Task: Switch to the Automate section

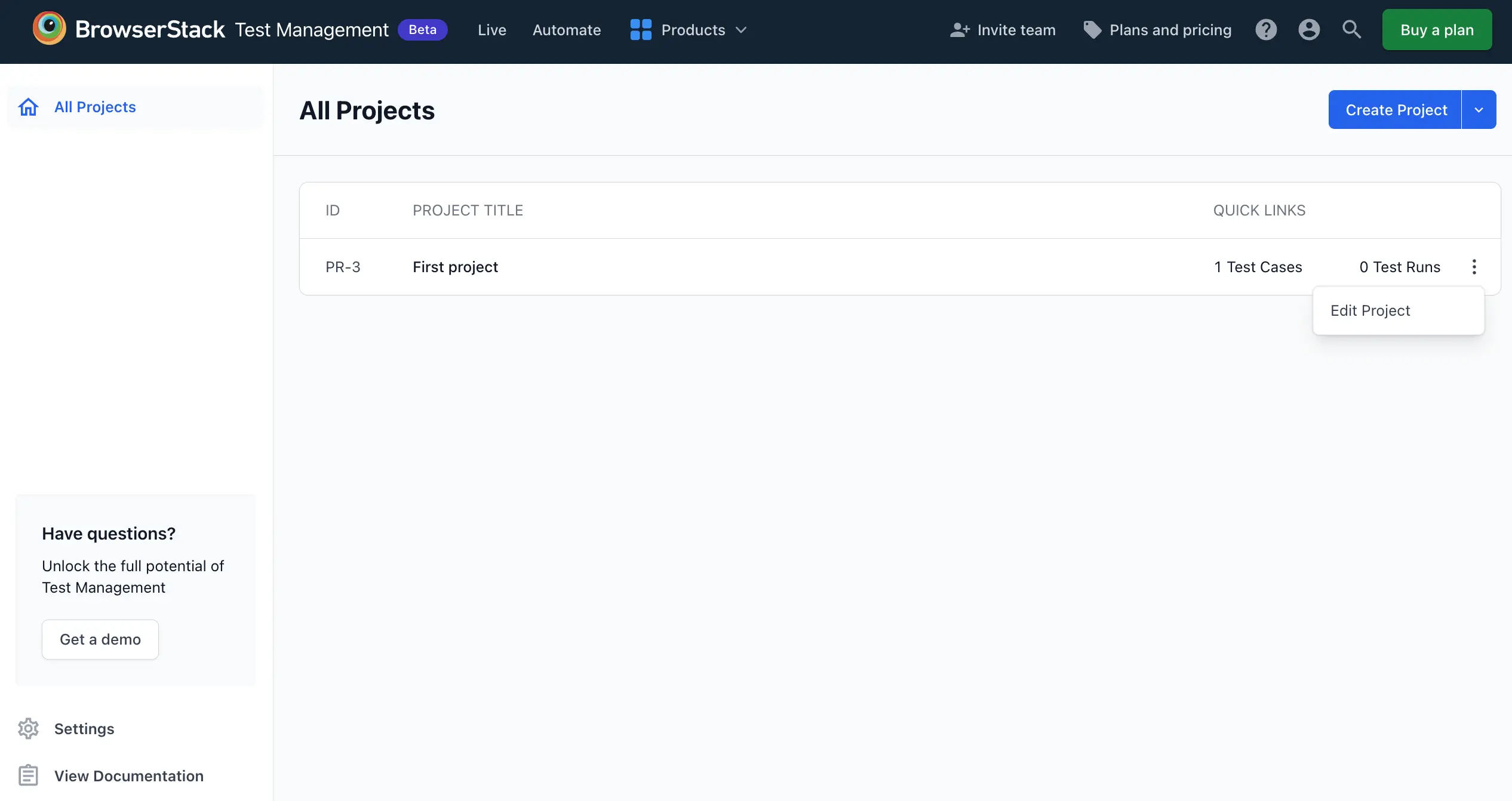Action: click(x=566, y=30)
